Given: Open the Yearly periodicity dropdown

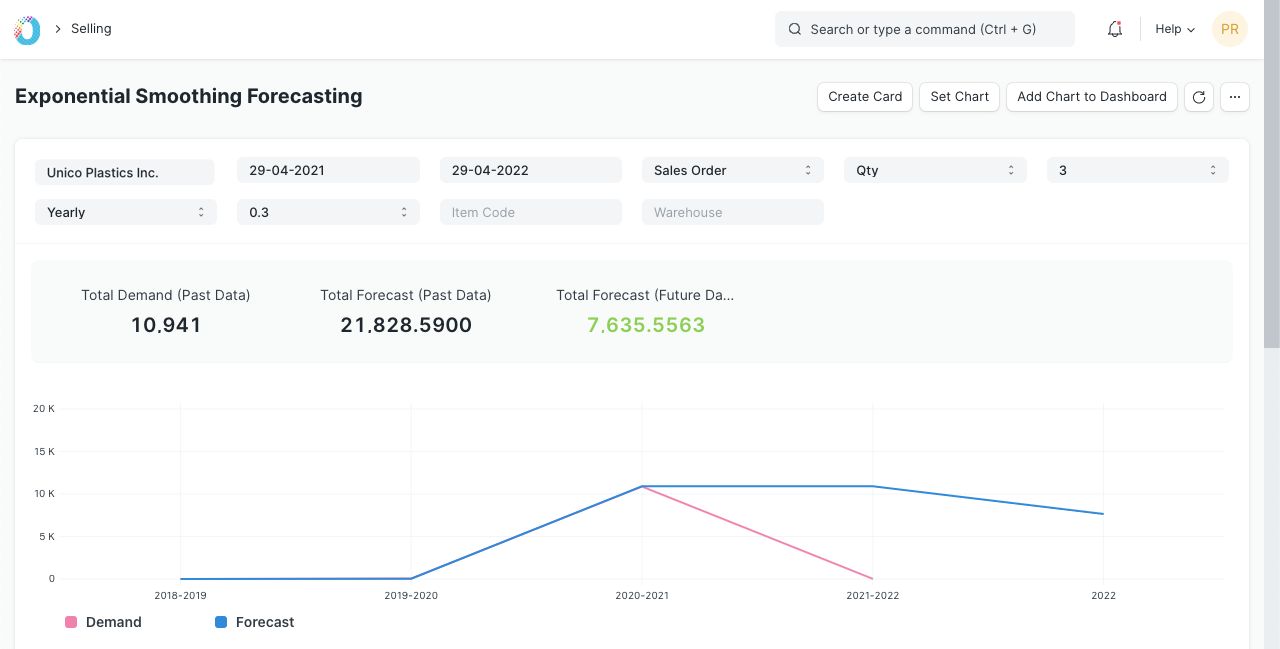Looking at the screenshot, I should click(x=125, y=212).
